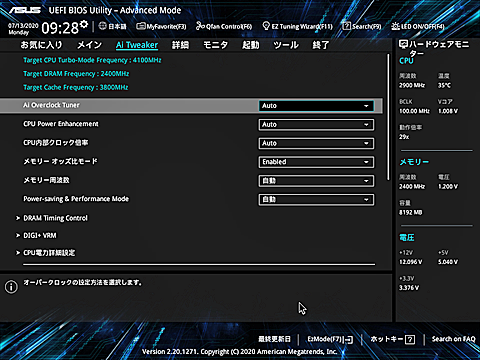This screenshot has height=360, width=480.
Task: Select the AI Overclock Tuner row label
Action: (51, 105)
